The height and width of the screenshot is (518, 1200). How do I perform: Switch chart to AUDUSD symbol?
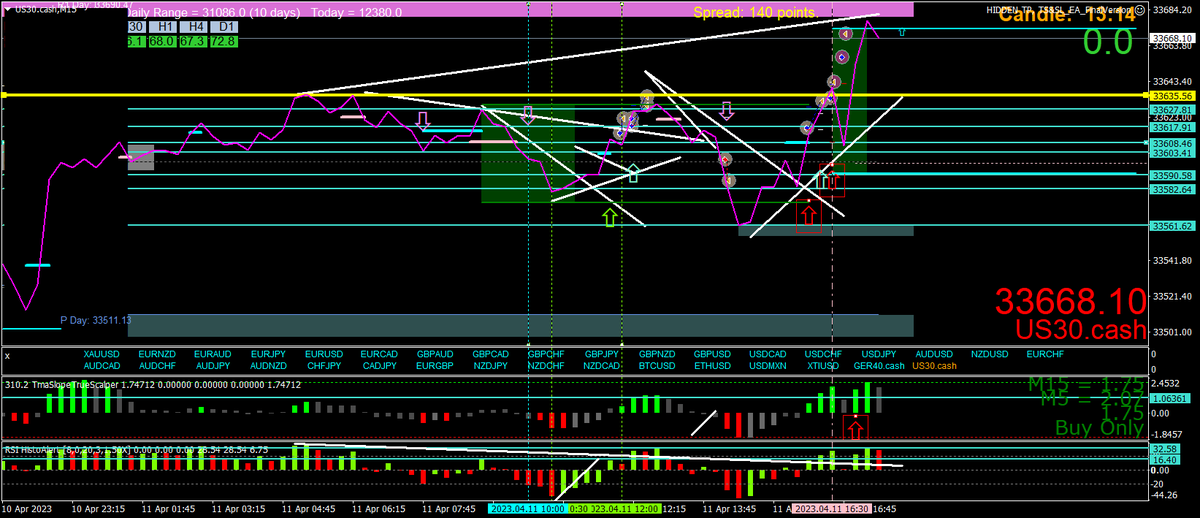pyautogui.click(x=934, y=355)
